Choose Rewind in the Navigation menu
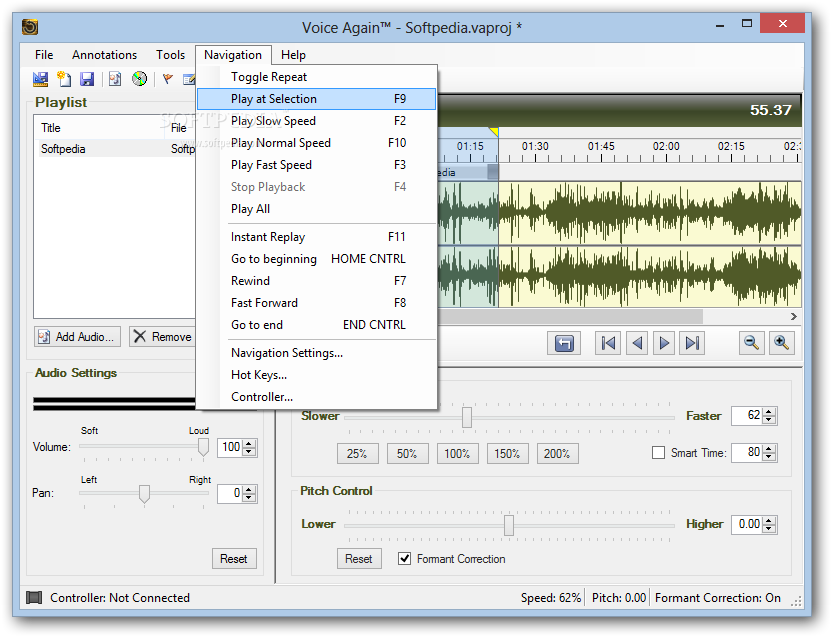832x637 pixels. click(x=317, y=281)
